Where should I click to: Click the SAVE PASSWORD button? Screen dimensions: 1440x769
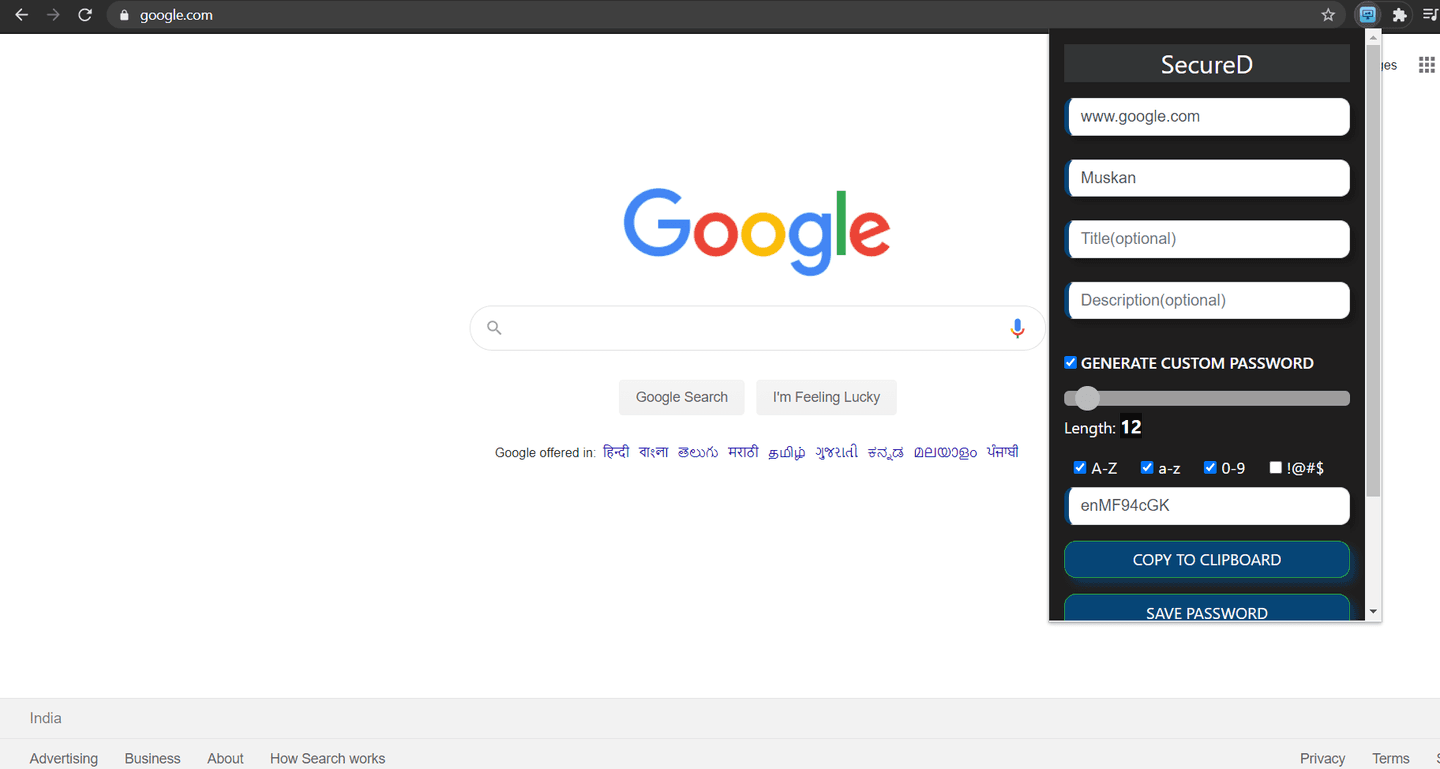pos(1207,608)
